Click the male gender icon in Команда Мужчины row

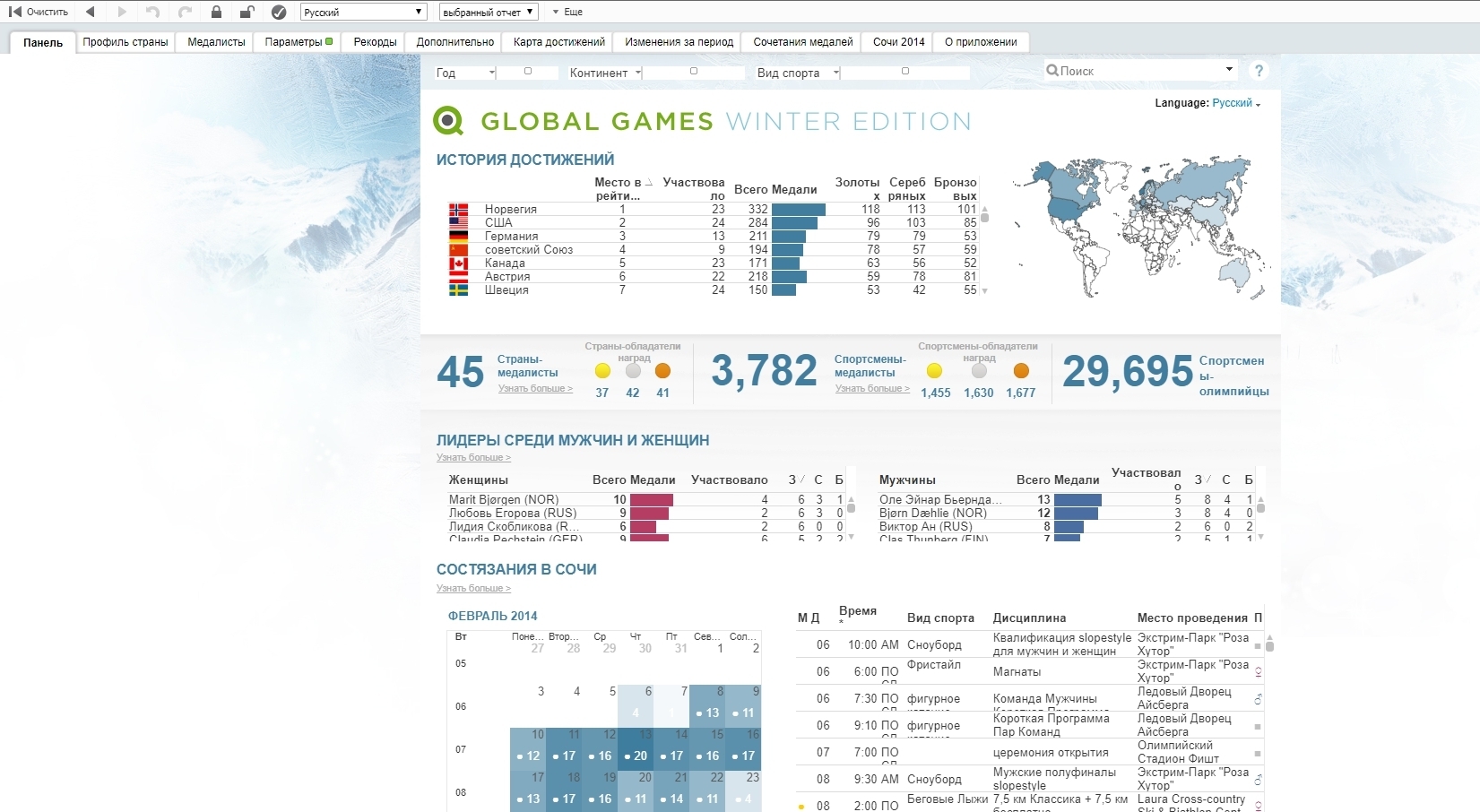coord(1258,699)
